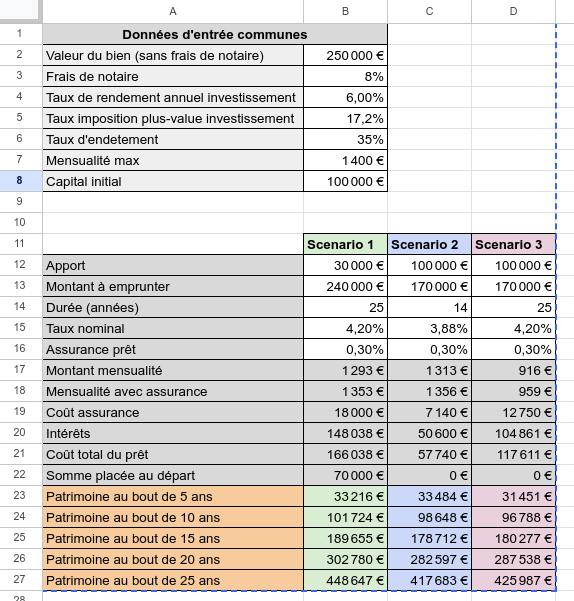Click the Capital initial 100 000 € value
Screen dimensions: 574x601
[345, 181]
